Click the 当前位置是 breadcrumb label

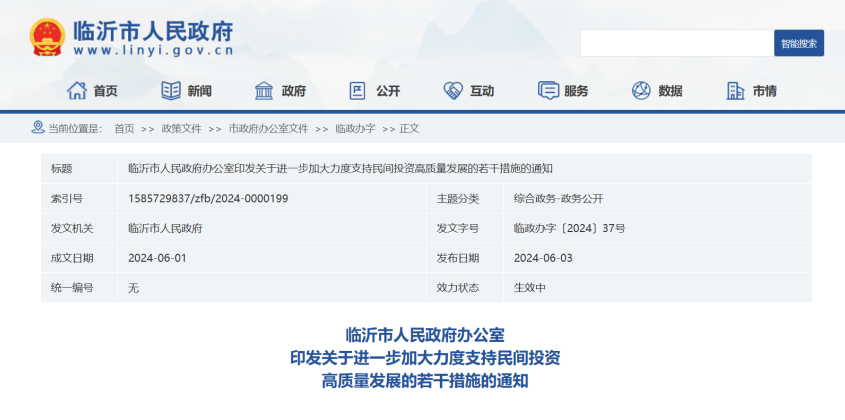75,129
